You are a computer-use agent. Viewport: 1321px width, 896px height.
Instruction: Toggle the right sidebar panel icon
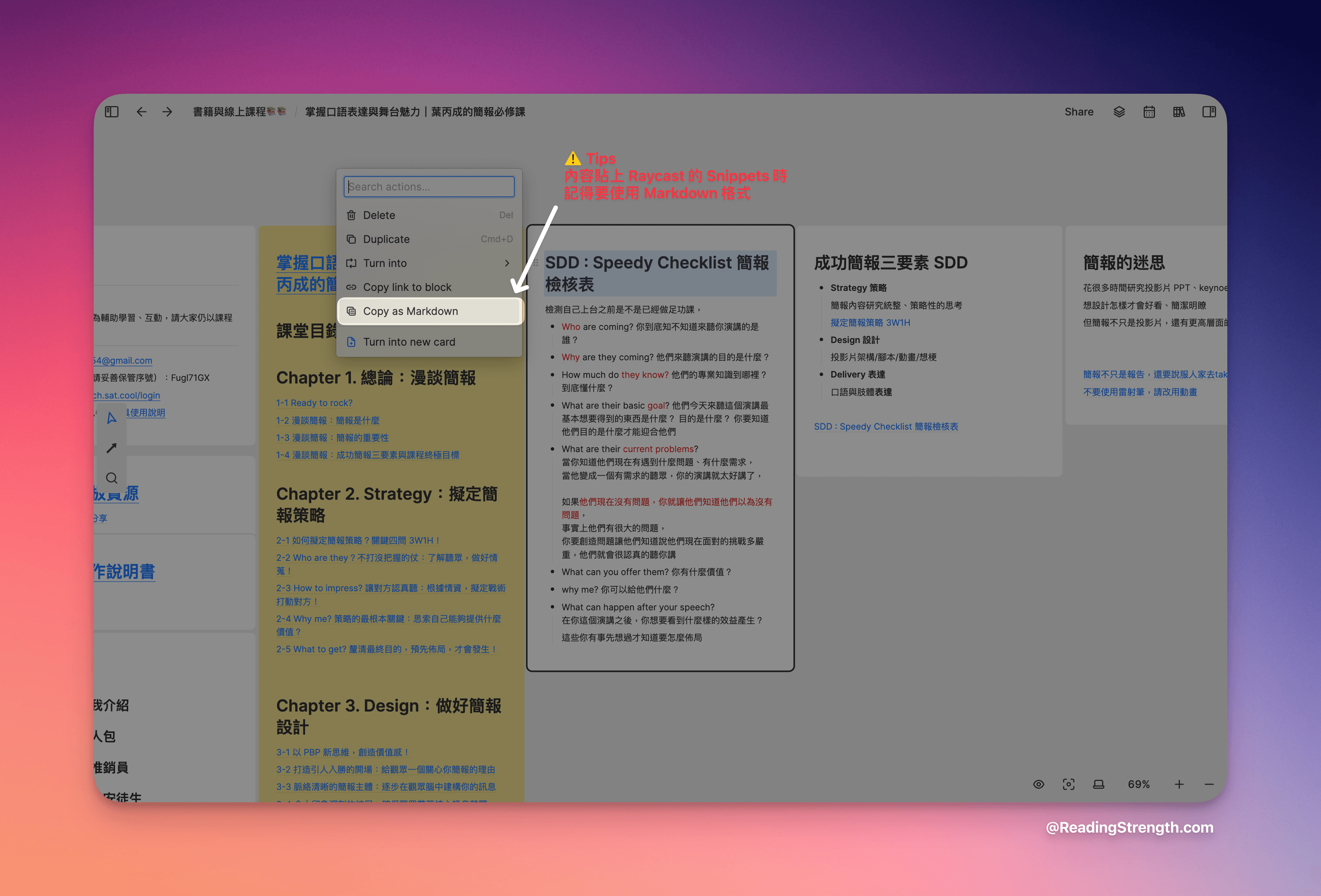[1209, 112]
